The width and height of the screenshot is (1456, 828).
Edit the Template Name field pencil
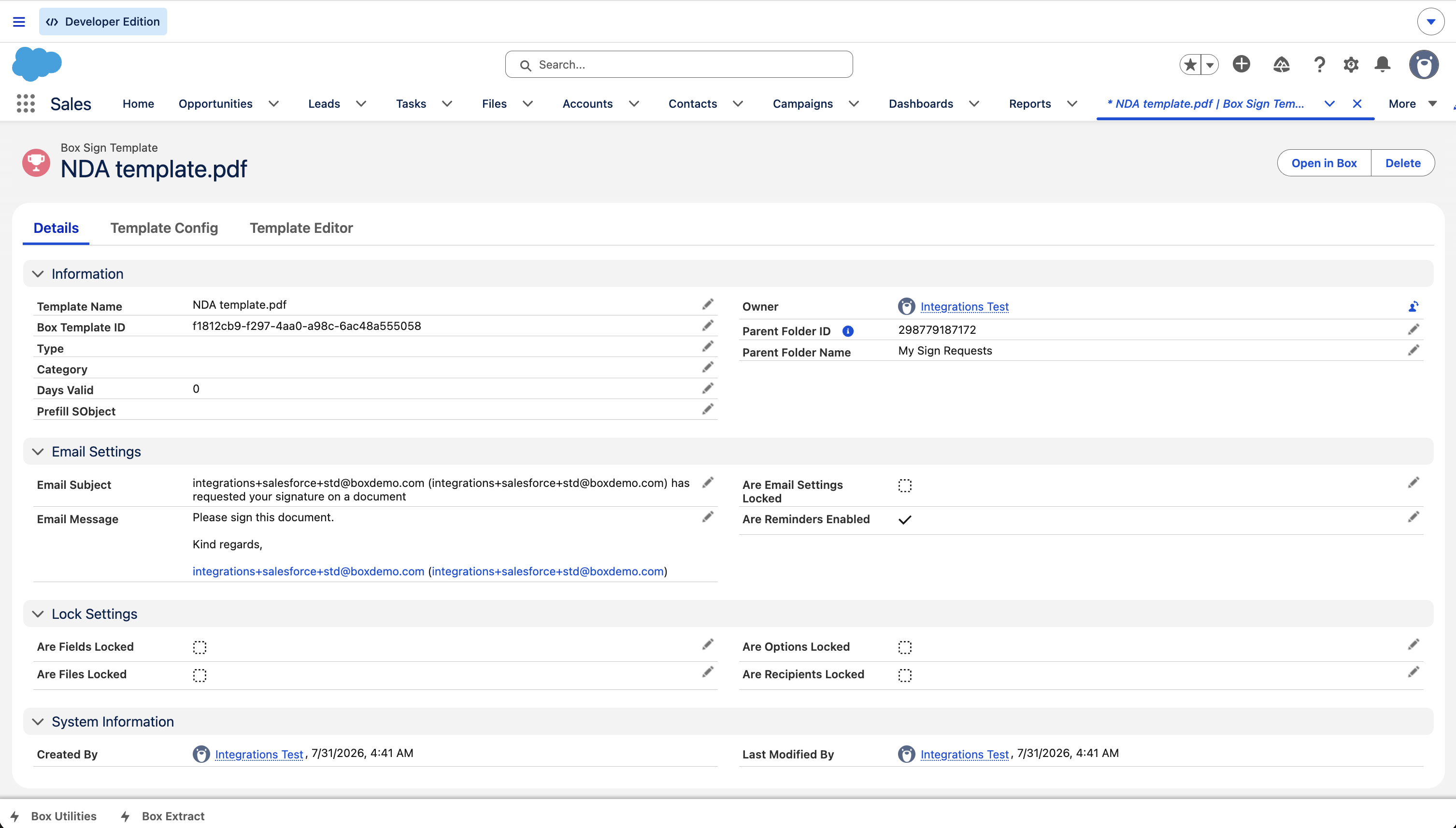click(x=708, y=304)
